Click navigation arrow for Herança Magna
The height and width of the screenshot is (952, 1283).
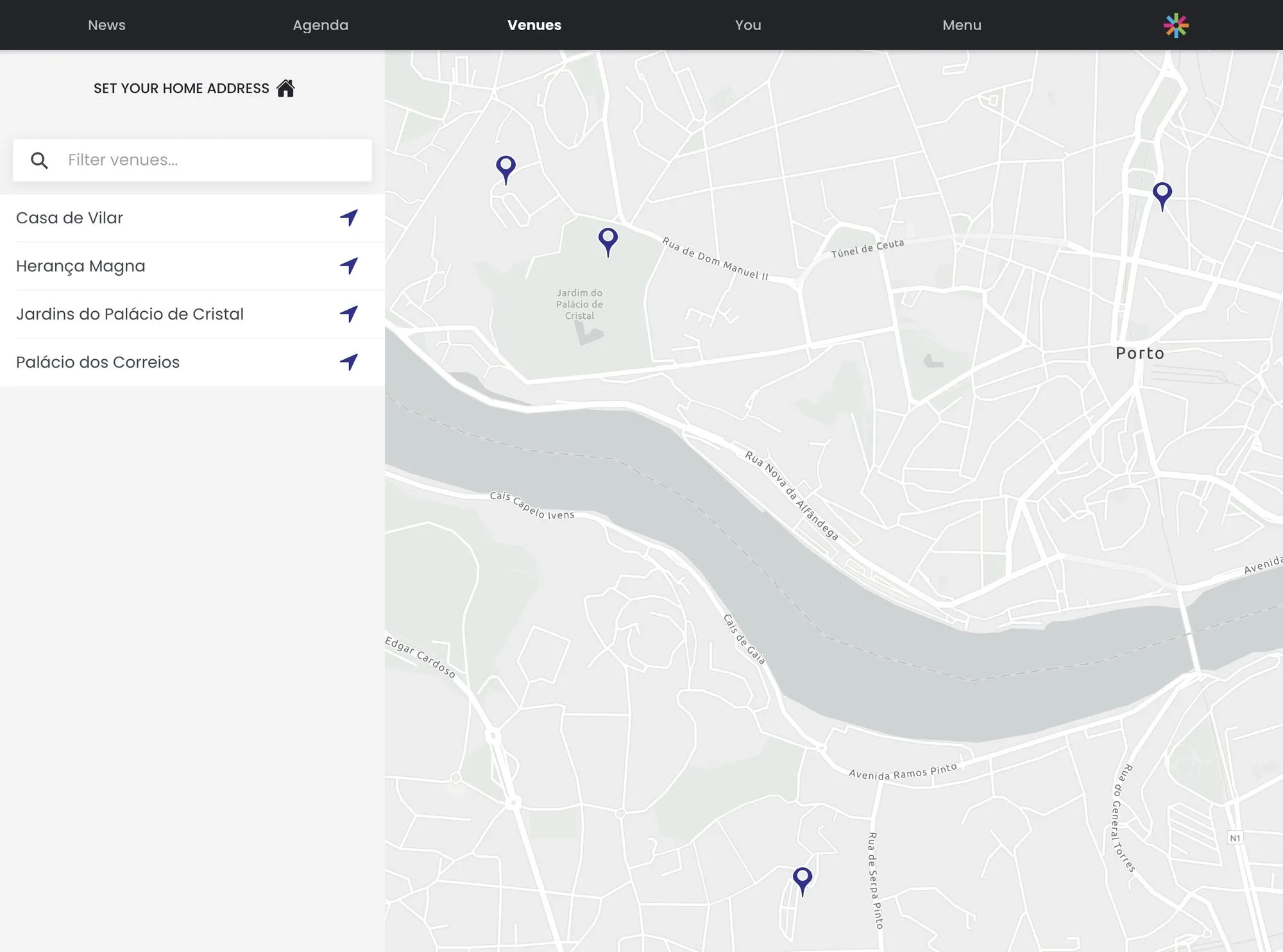coord(349,266)
